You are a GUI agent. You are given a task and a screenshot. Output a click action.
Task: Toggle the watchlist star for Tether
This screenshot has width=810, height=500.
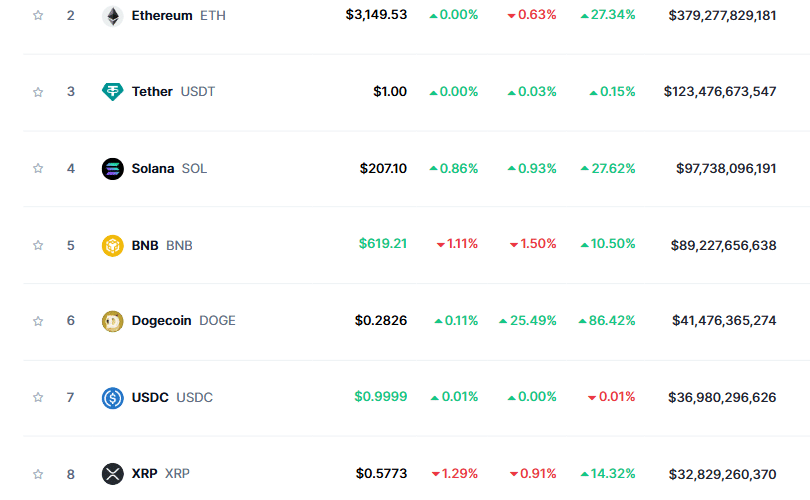click(38, 92)
